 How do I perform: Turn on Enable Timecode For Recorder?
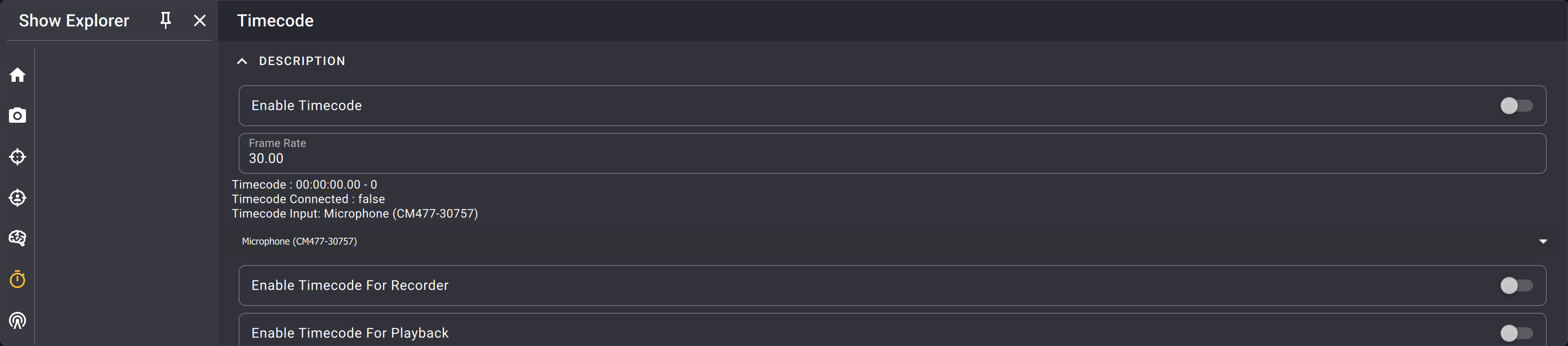click(x=1516, y=285)
